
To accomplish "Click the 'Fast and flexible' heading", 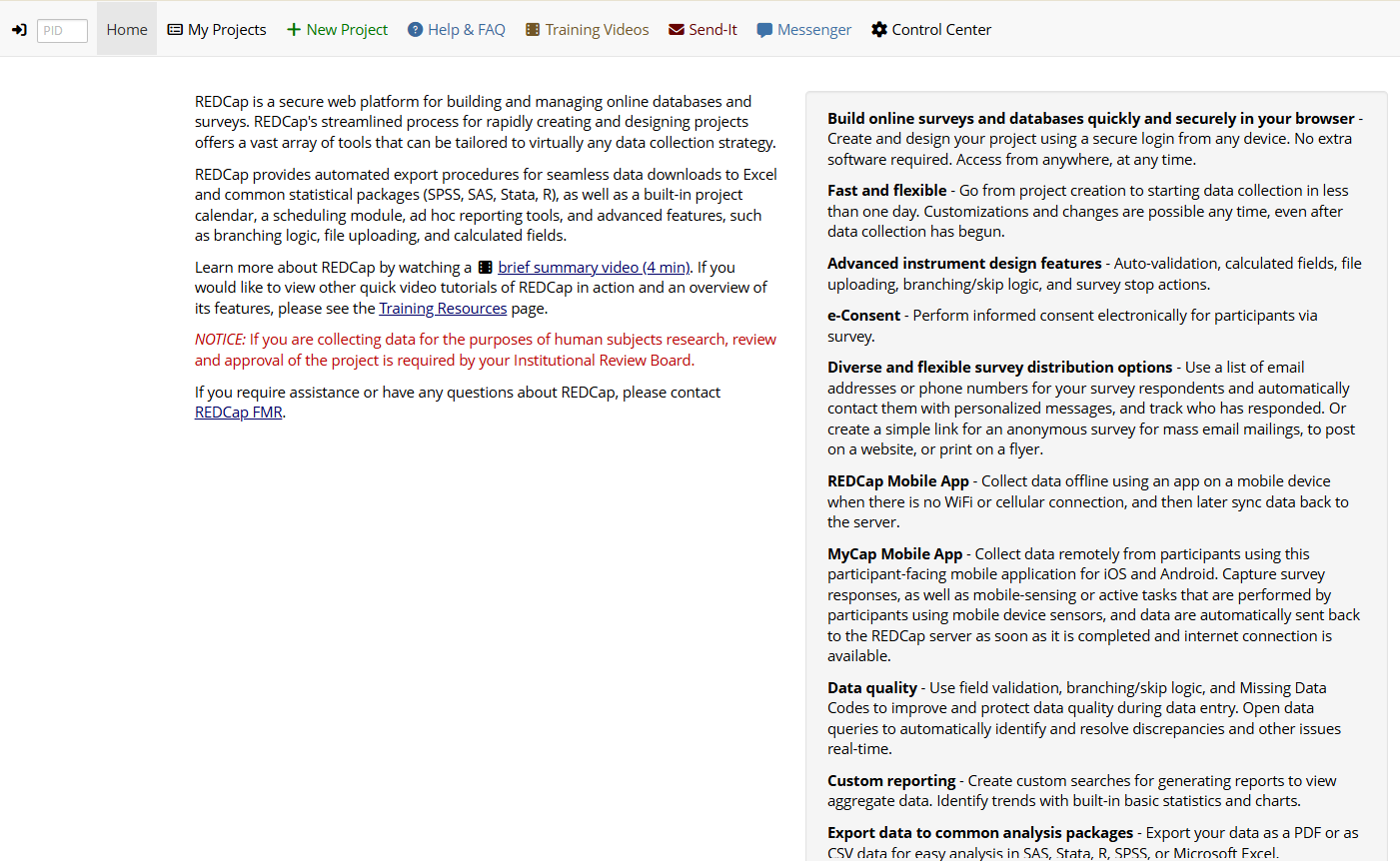I will point(887,191).
